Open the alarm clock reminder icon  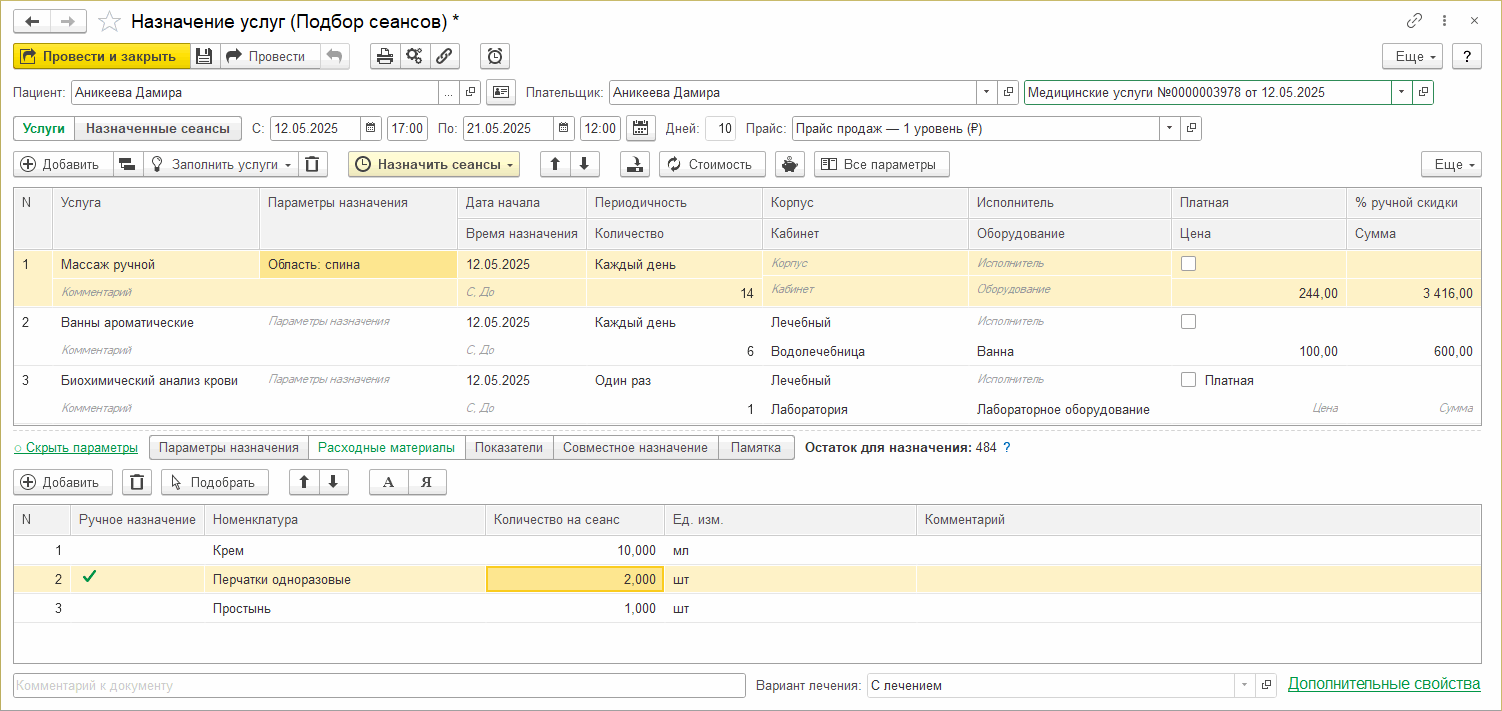[495, 56]
